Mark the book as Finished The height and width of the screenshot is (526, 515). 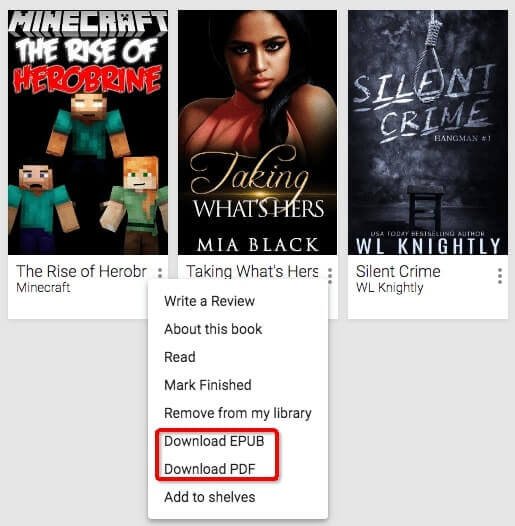click(x=208, y=385)
